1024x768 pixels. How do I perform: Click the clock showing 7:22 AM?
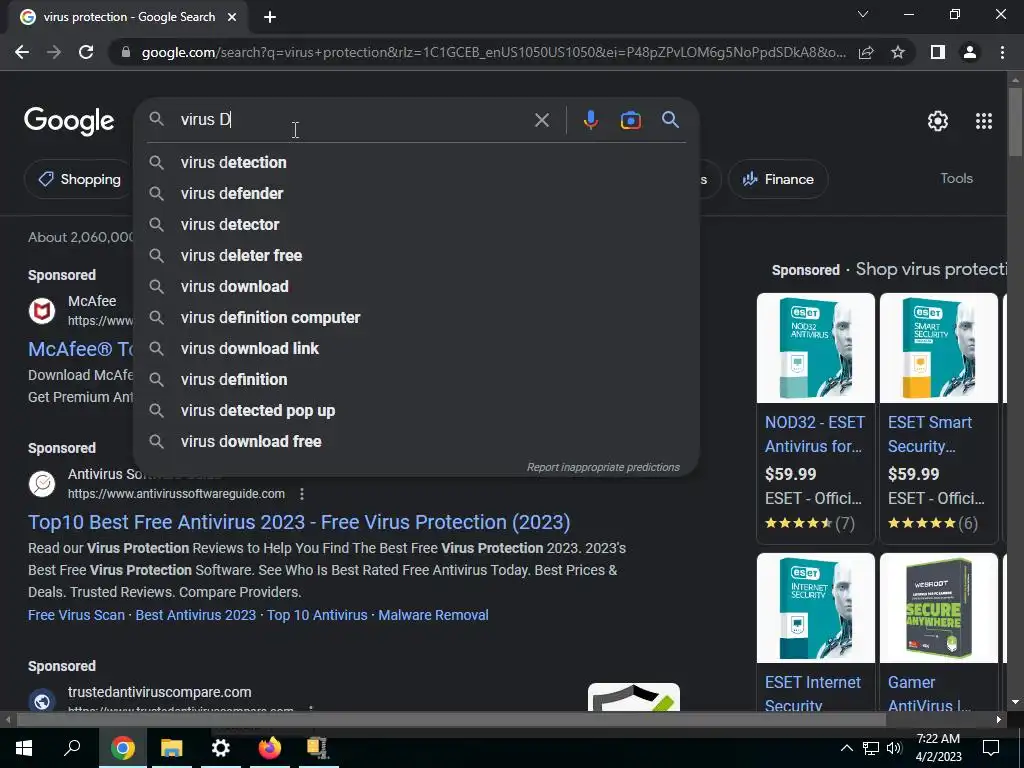[x=938, y=739]
